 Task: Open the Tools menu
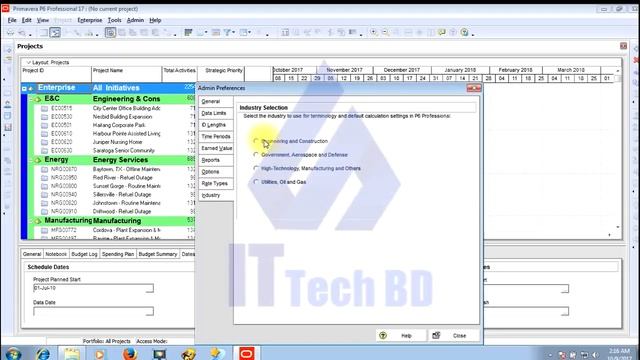[x=114, y=20]
